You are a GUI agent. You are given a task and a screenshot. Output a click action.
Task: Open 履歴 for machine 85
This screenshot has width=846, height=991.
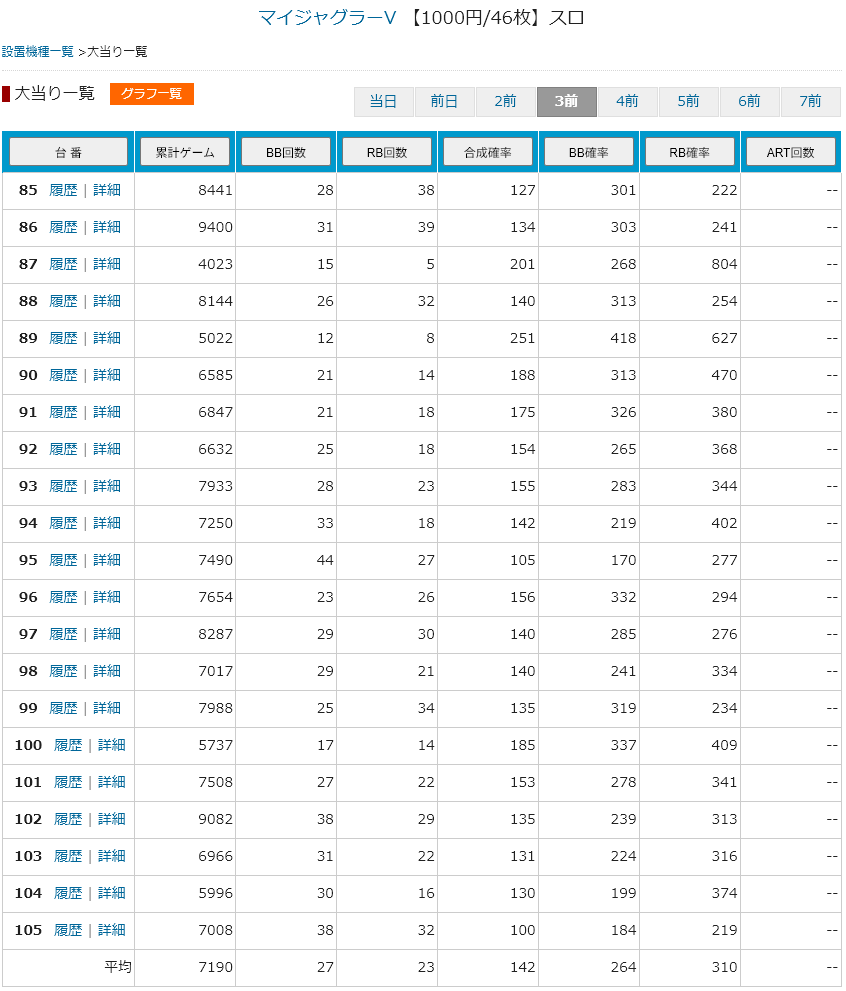(63, 190)
